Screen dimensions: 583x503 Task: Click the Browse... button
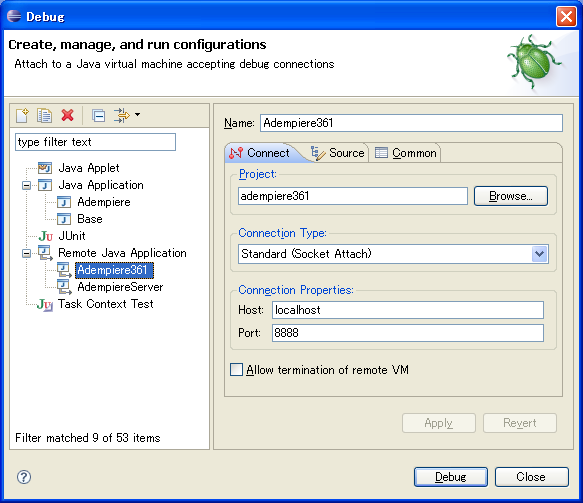tap(511, 196)
